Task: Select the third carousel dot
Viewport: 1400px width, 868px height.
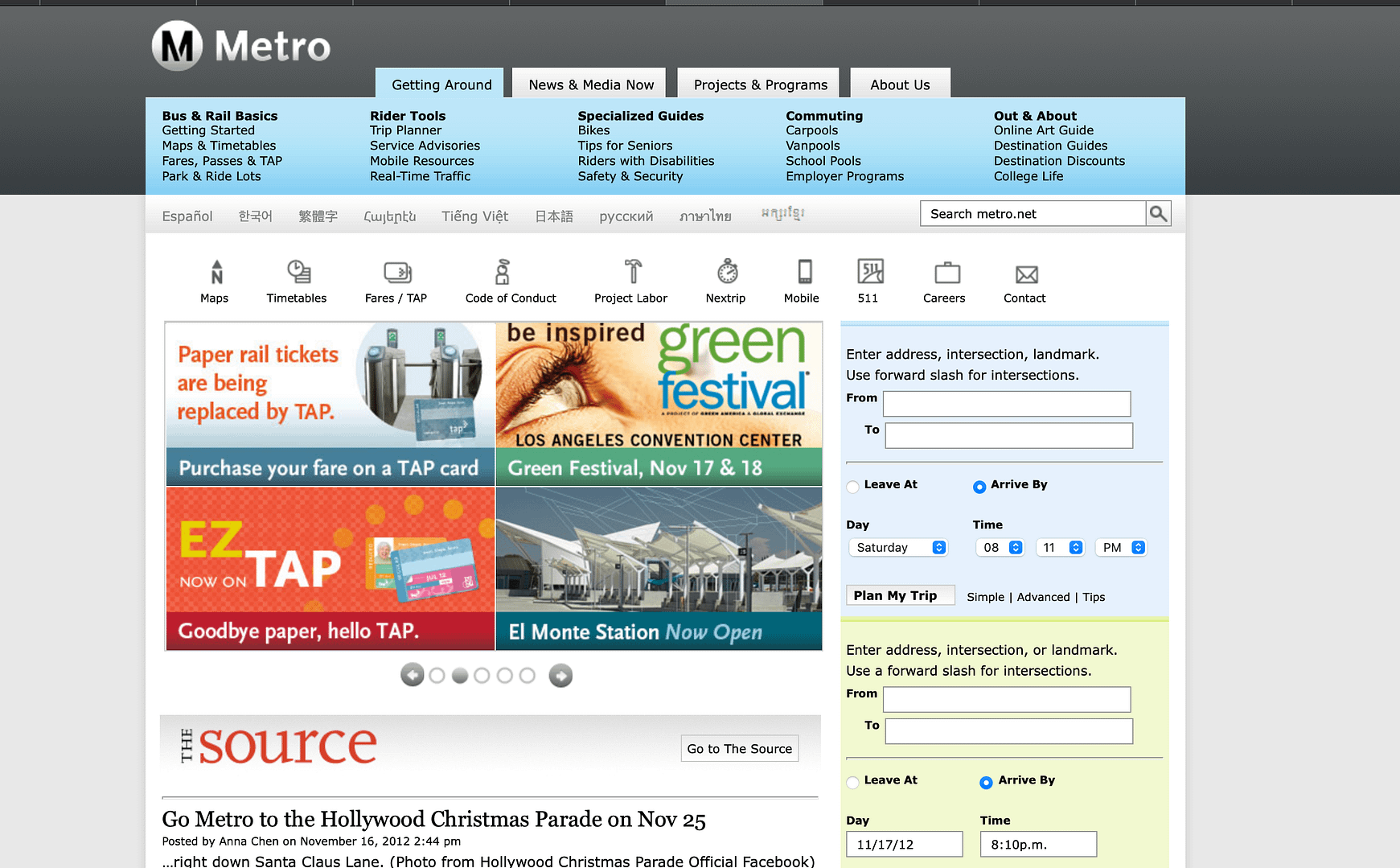Action: pos(482,676)
